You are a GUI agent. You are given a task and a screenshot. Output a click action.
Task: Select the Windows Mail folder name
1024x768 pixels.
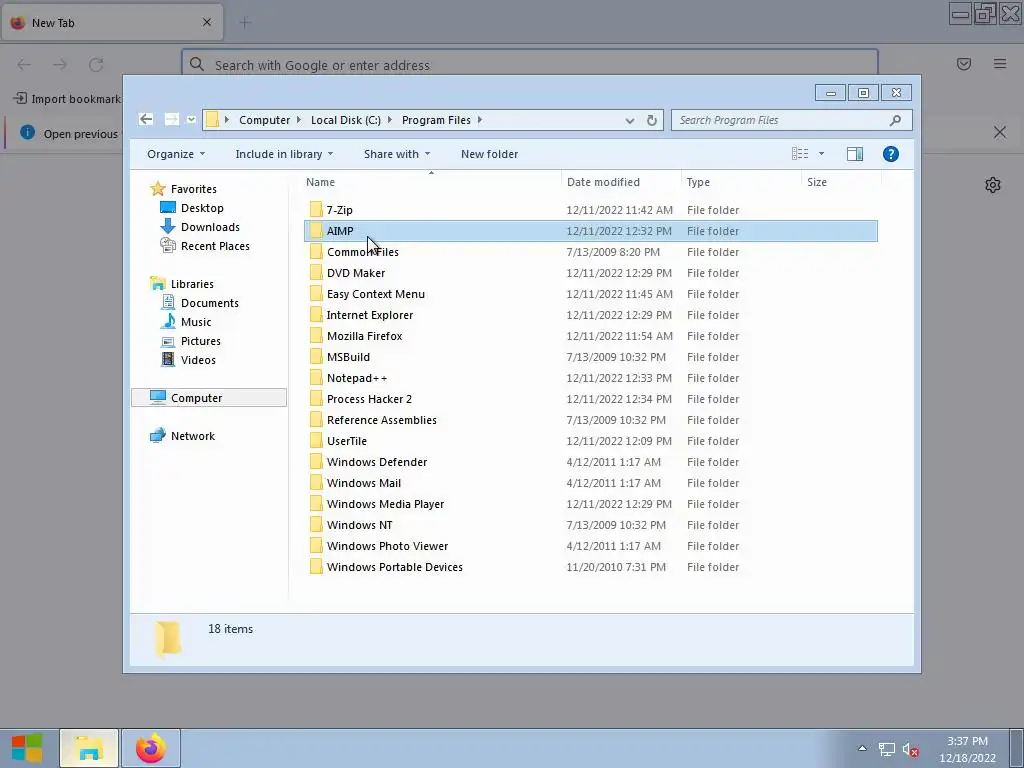click(x=364, y=483)
